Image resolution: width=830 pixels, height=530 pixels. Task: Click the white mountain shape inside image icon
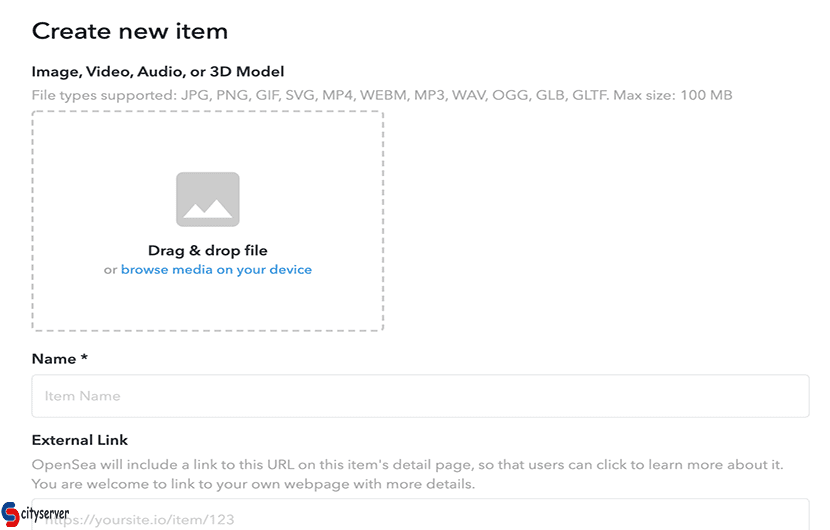(x=208, y=209)
